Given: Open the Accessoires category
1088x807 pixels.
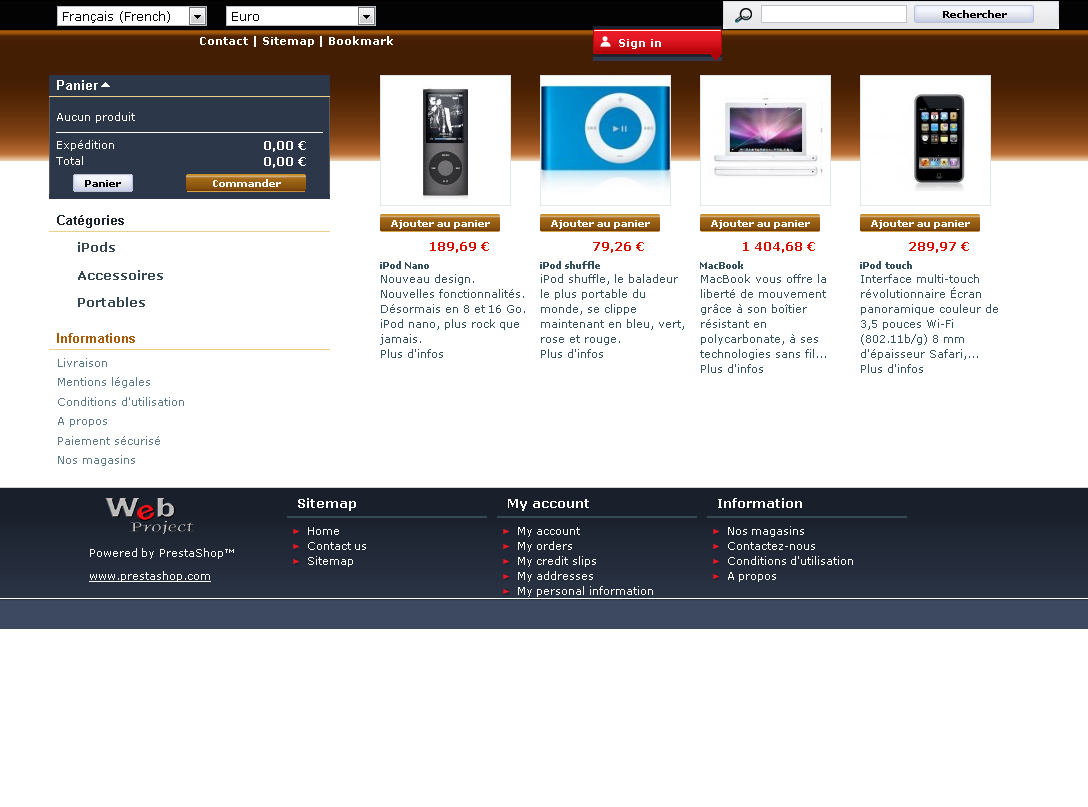Looking at the screenshot, I should 120,275.
